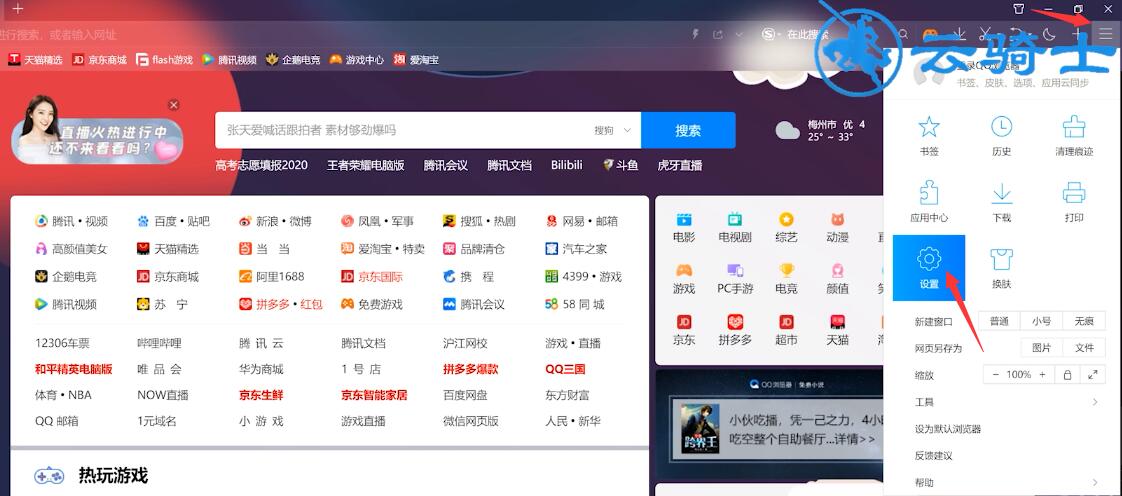The width and height of the screenshot is (1122, 496).
Task: Click the lightning bolt icon in address bar
Action: [x=695, y=34]
